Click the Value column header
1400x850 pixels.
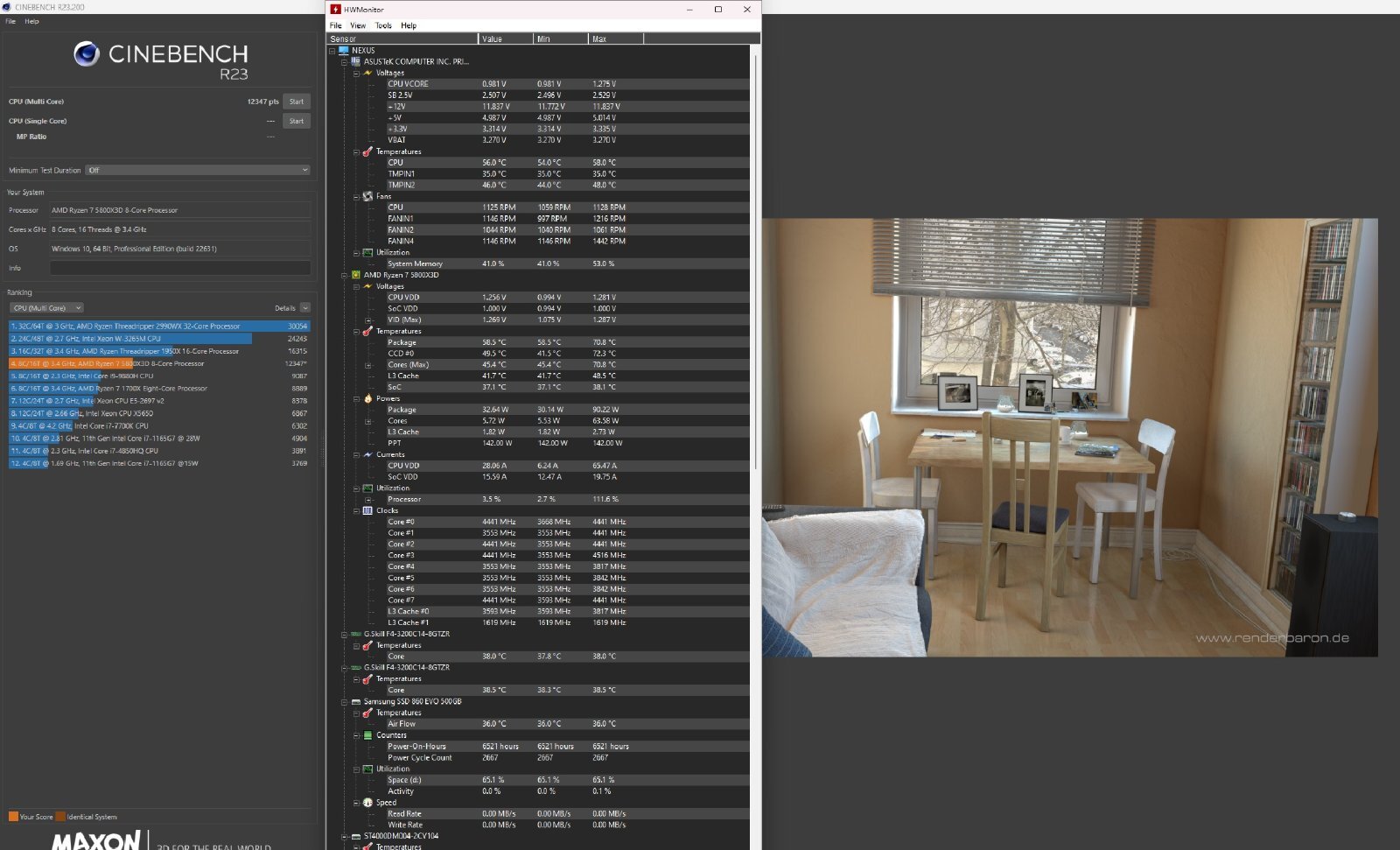pos(506,39)
